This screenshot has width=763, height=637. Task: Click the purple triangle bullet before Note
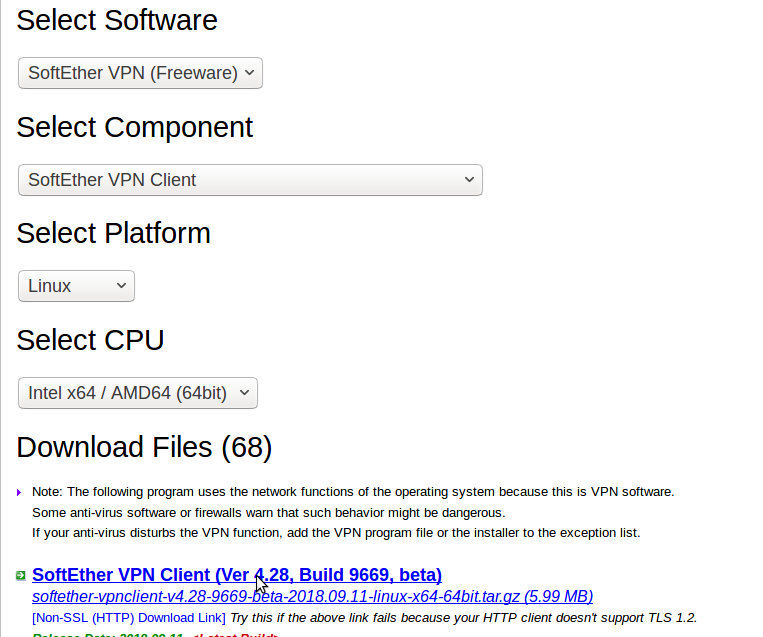[19, 492]
